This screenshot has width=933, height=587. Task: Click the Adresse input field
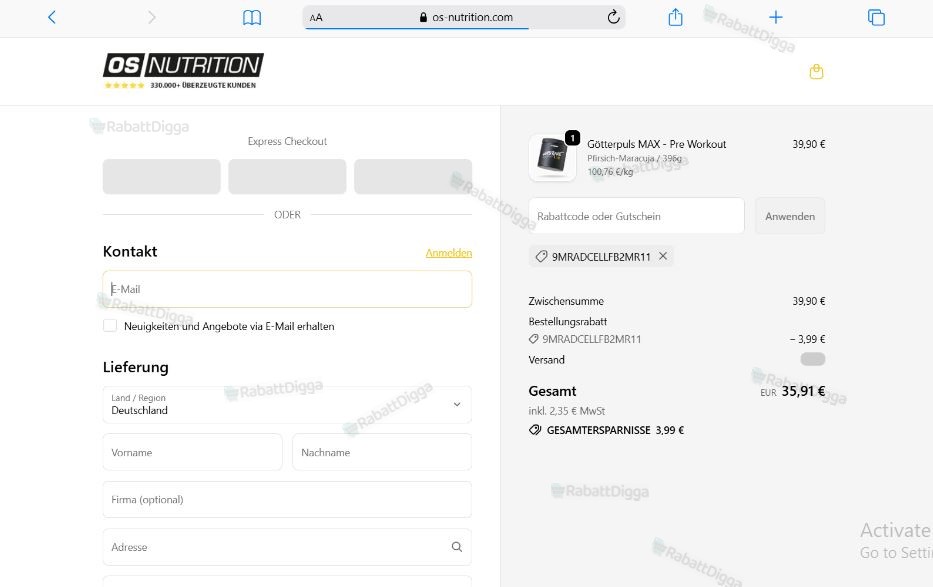click(287, 547)
